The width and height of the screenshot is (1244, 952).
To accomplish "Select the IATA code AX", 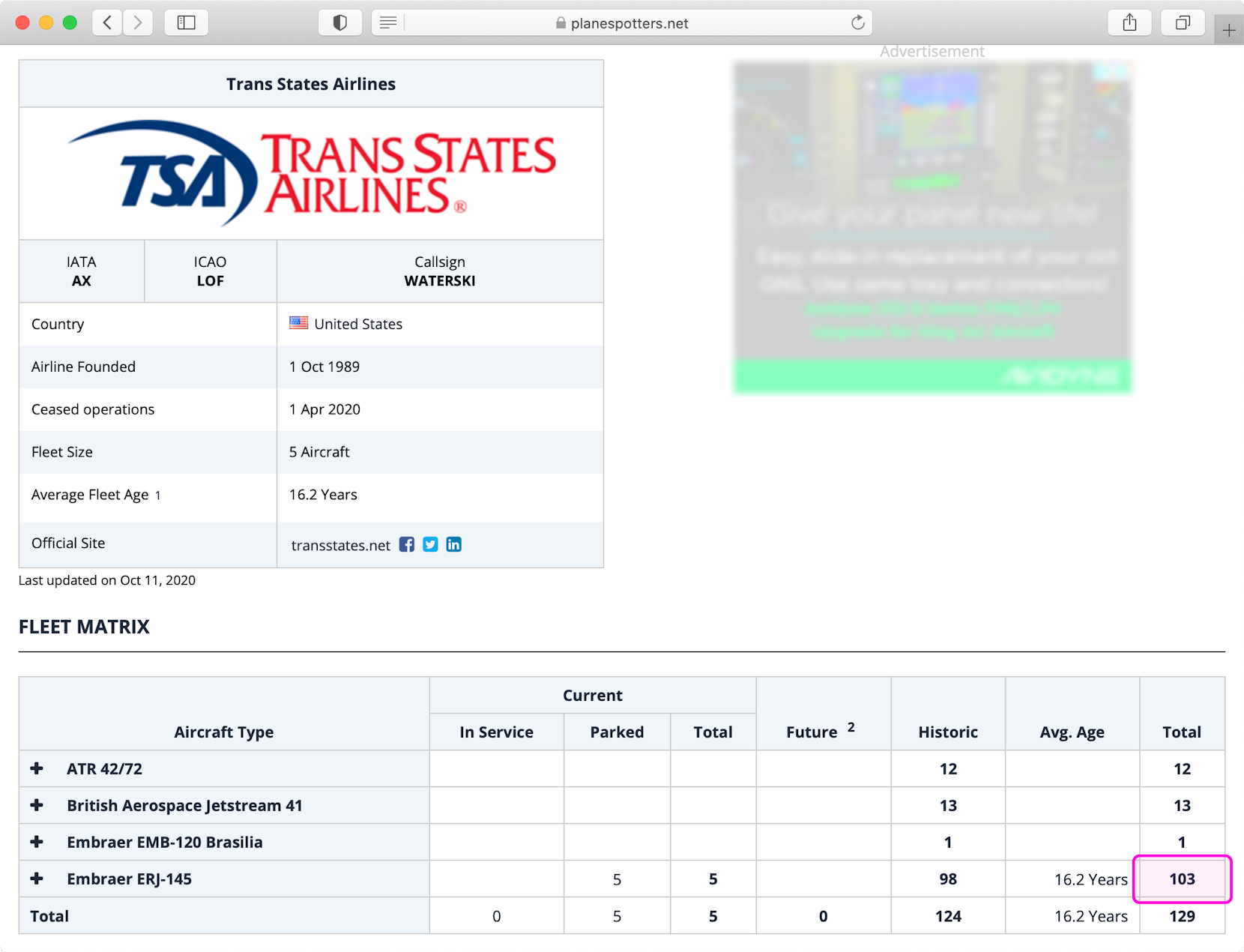I will pos(81,280).
